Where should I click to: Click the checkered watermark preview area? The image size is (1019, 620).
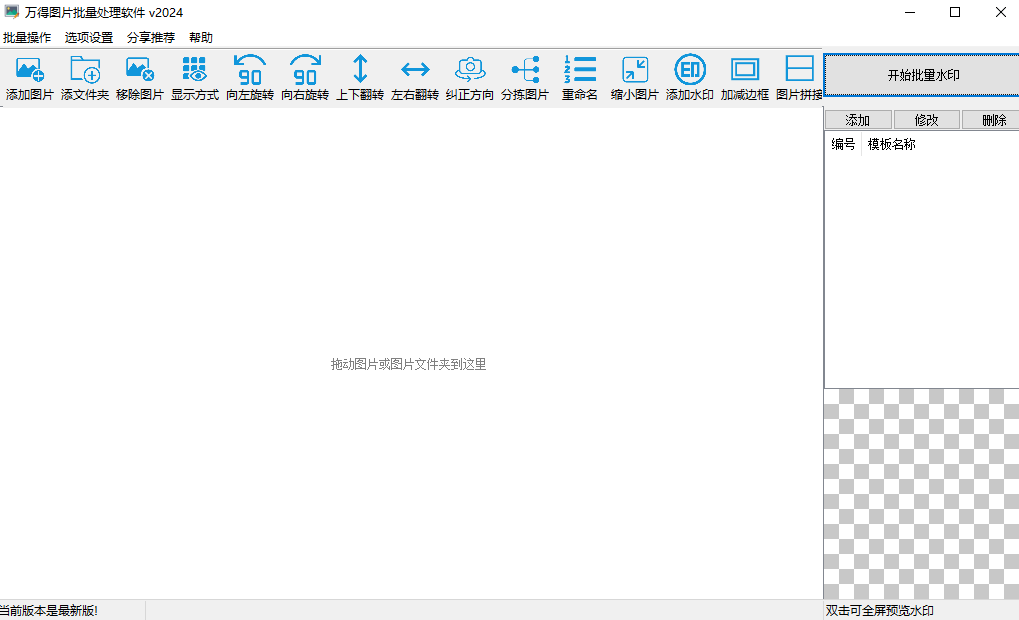tap(920, 494)
